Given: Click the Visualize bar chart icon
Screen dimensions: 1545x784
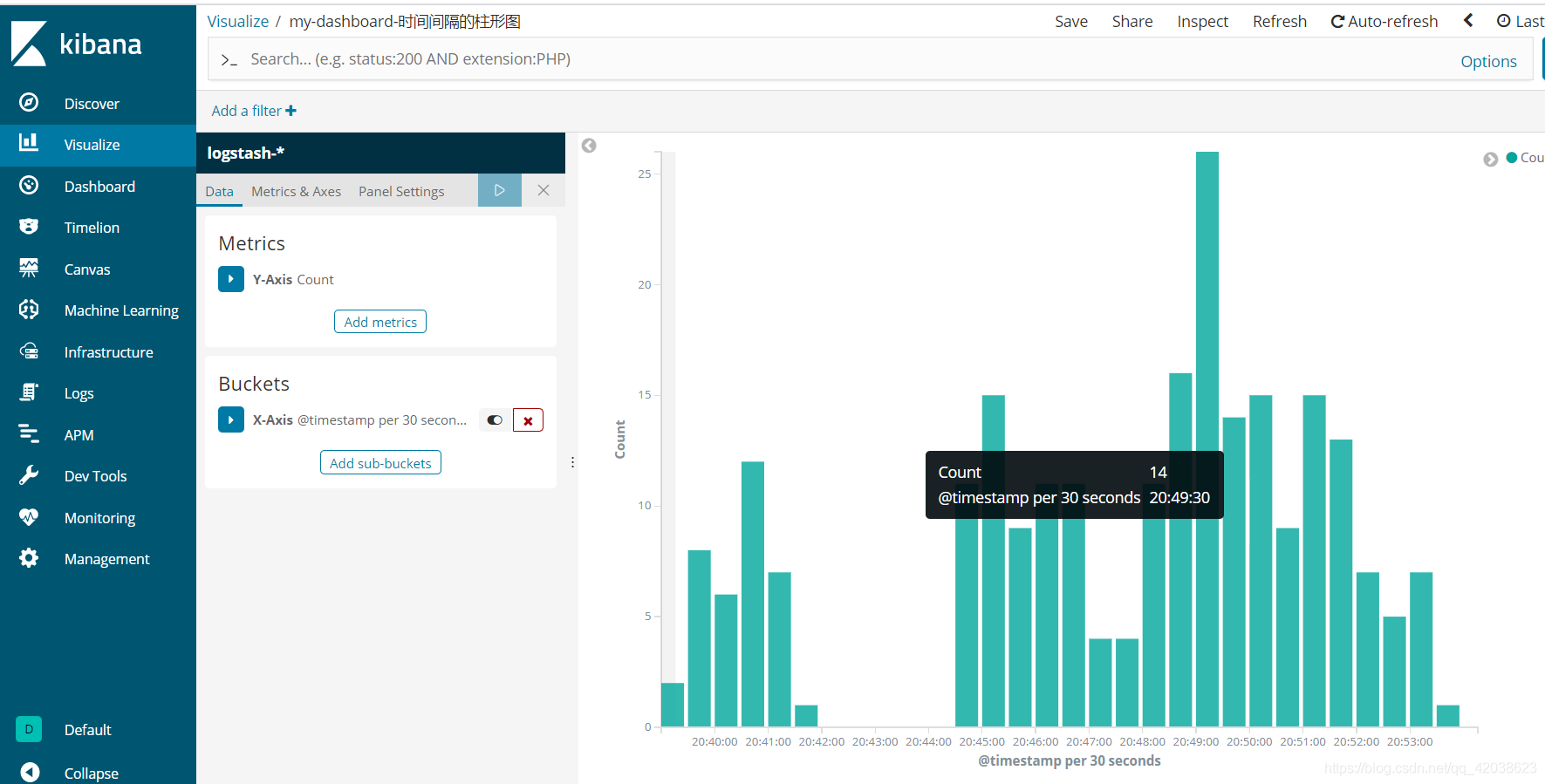Looking at the screenshot, I should coord(29,144).
